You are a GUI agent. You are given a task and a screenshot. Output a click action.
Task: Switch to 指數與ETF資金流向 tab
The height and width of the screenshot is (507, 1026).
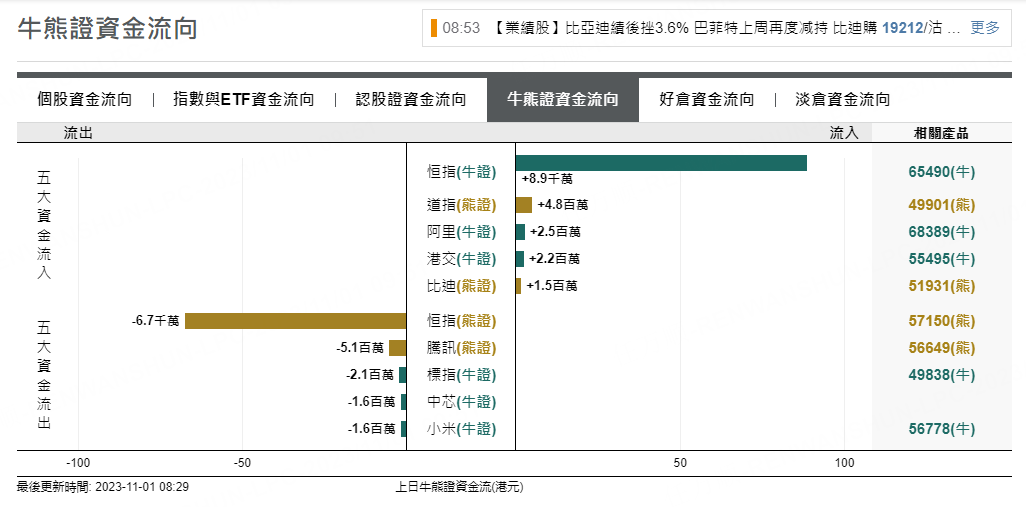244,99
